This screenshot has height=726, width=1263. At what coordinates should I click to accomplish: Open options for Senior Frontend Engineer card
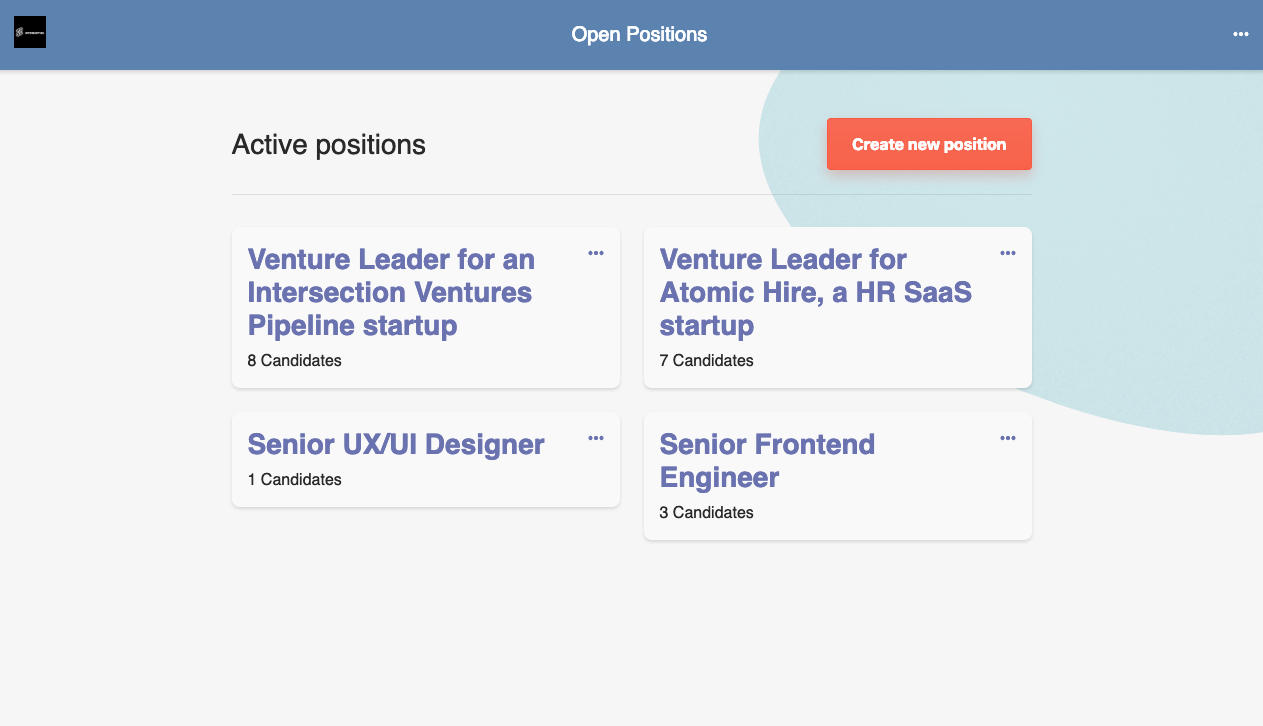1008,438
